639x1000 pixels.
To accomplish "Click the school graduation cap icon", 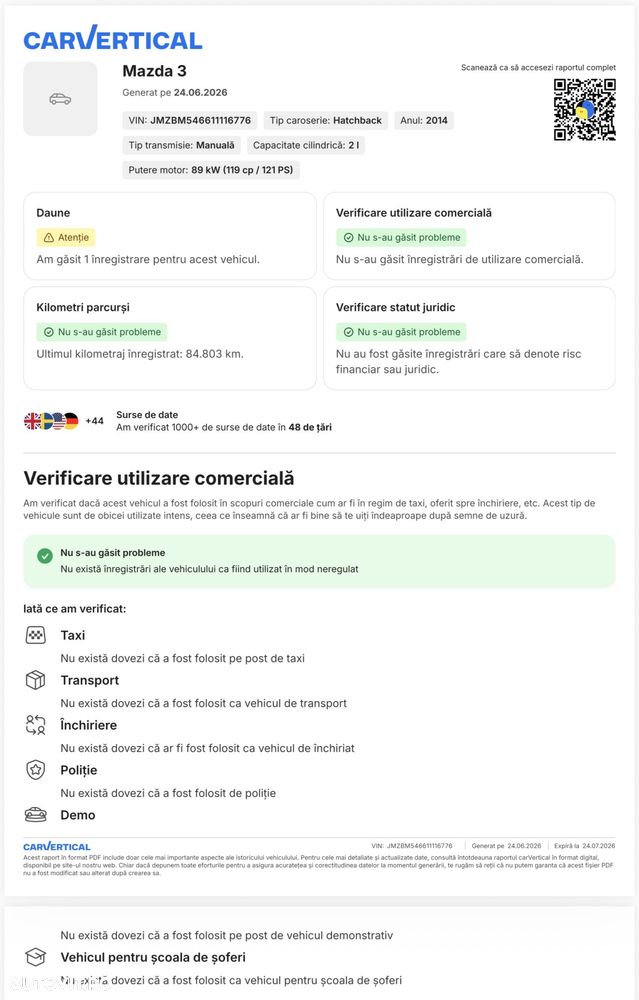I will click(36, 957).
